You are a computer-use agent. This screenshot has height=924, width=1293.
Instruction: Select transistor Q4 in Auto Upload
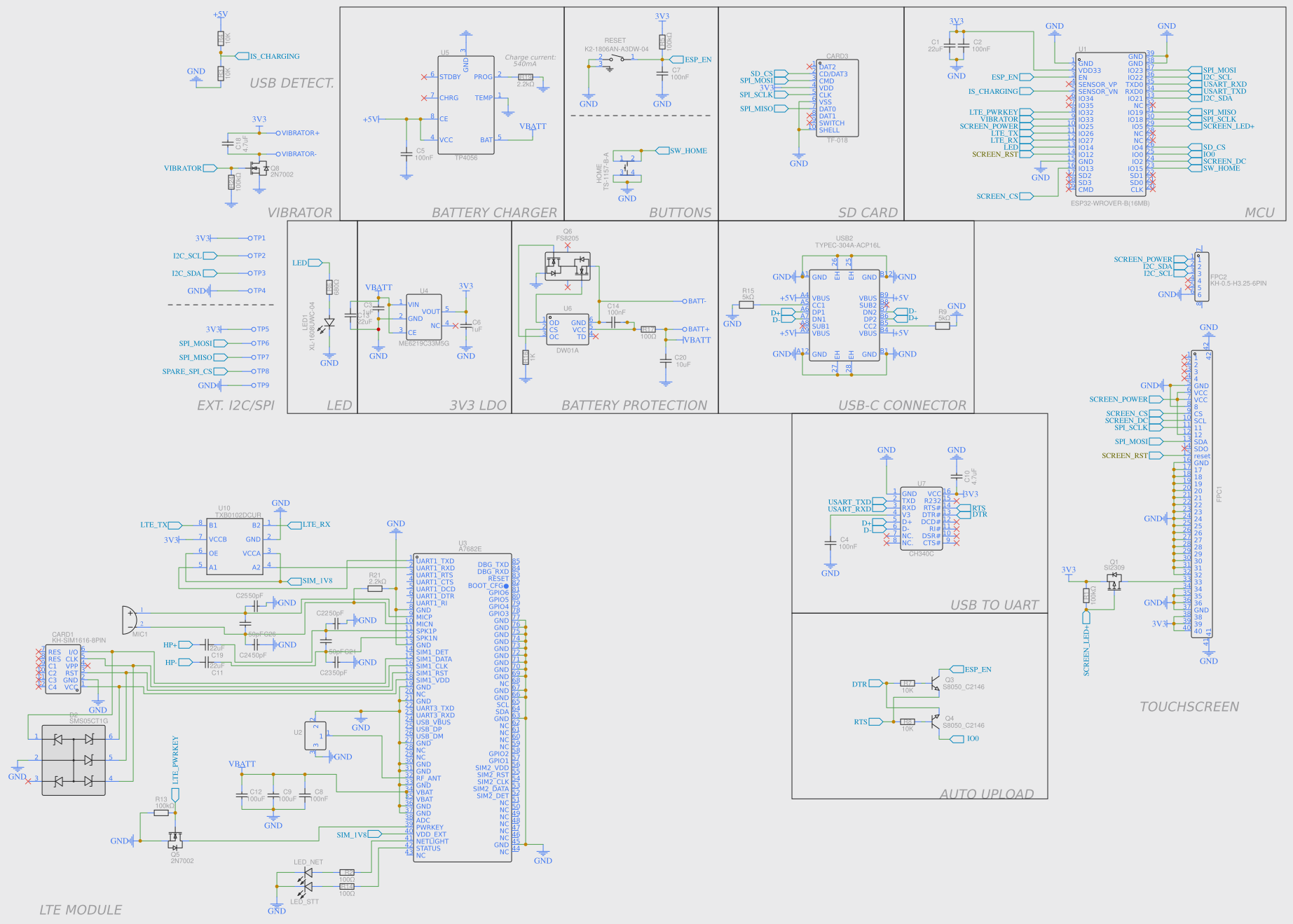click(935, 722)
